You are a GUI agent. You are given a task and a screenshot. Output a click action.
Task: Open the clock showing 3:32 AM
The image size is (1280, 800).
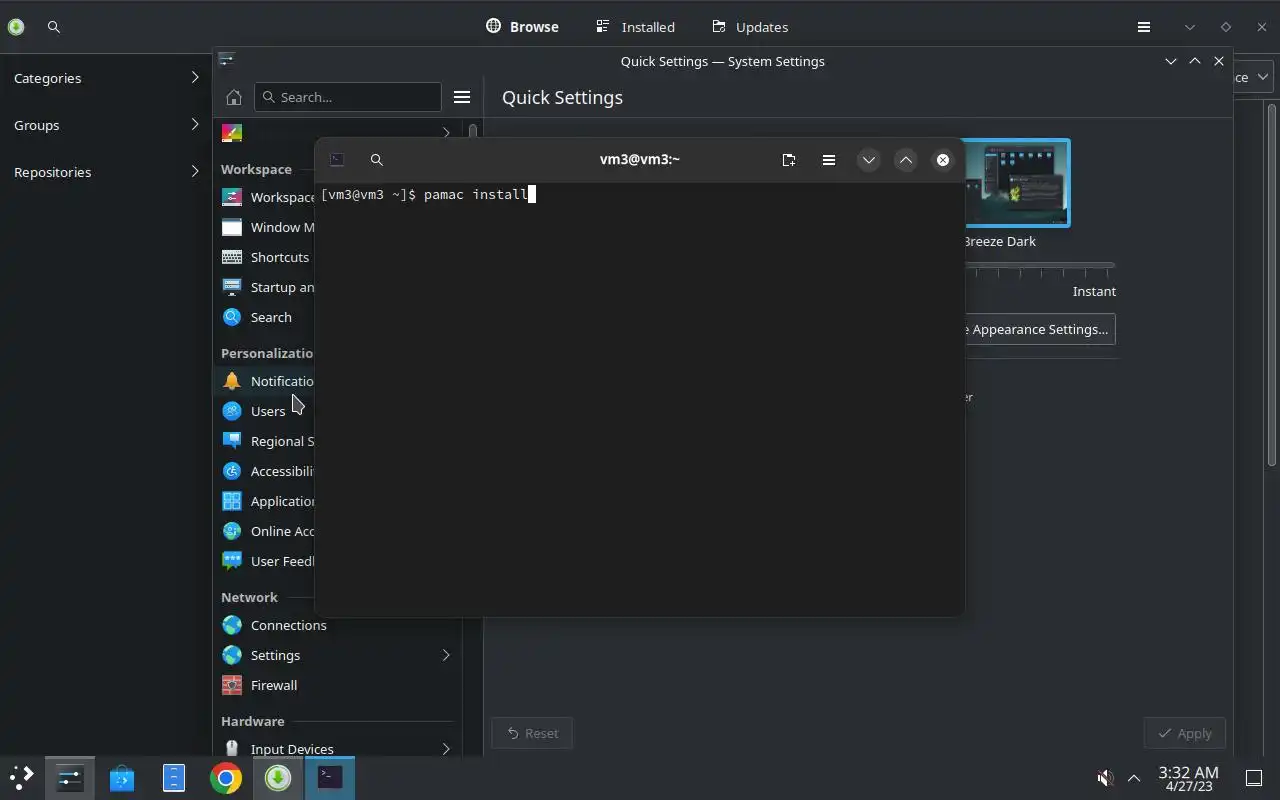pyautogui.click(x=1188, y=778)
